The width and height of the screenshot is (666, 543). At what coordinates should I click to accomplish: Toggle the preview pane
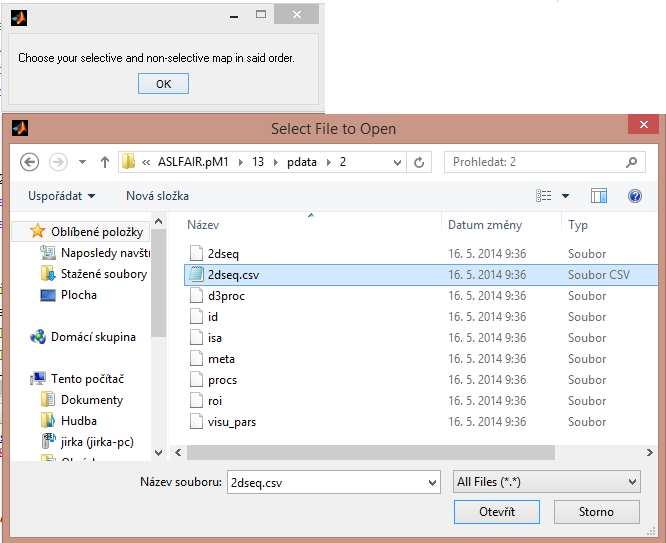pos(599,196)
